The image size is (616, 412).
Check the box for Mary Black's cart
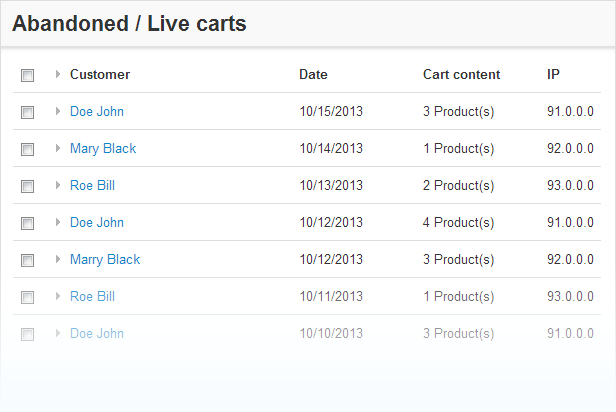28,149
